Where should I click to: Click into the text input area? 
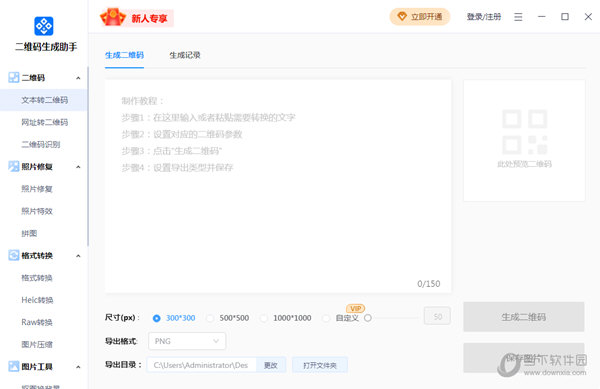[x=278, y=187]
